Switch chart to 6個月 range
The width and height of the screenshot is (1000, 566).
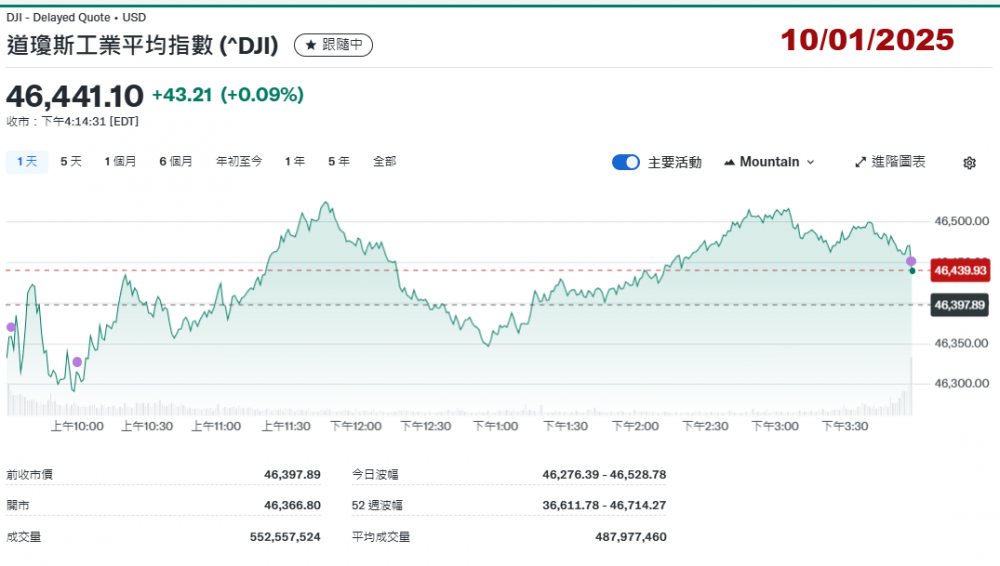pyautogui.click(x=175, y=161)
